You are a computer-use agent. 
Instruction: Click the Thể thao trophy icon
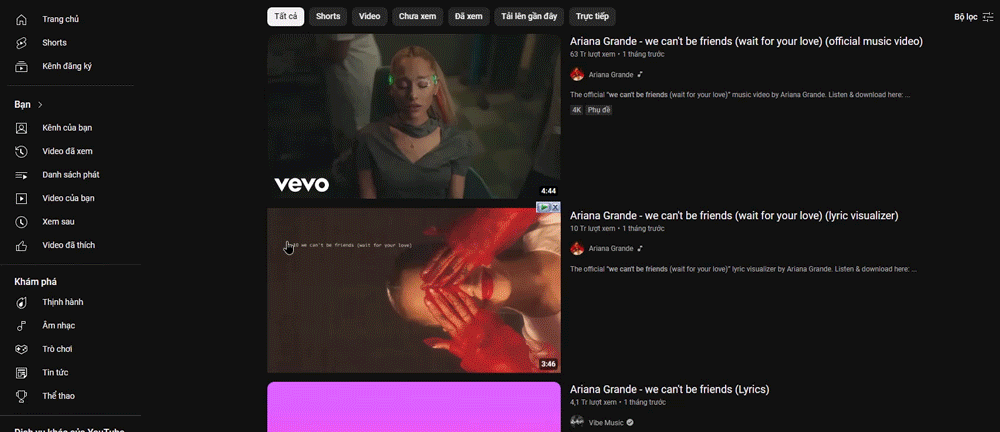[21, 396]
